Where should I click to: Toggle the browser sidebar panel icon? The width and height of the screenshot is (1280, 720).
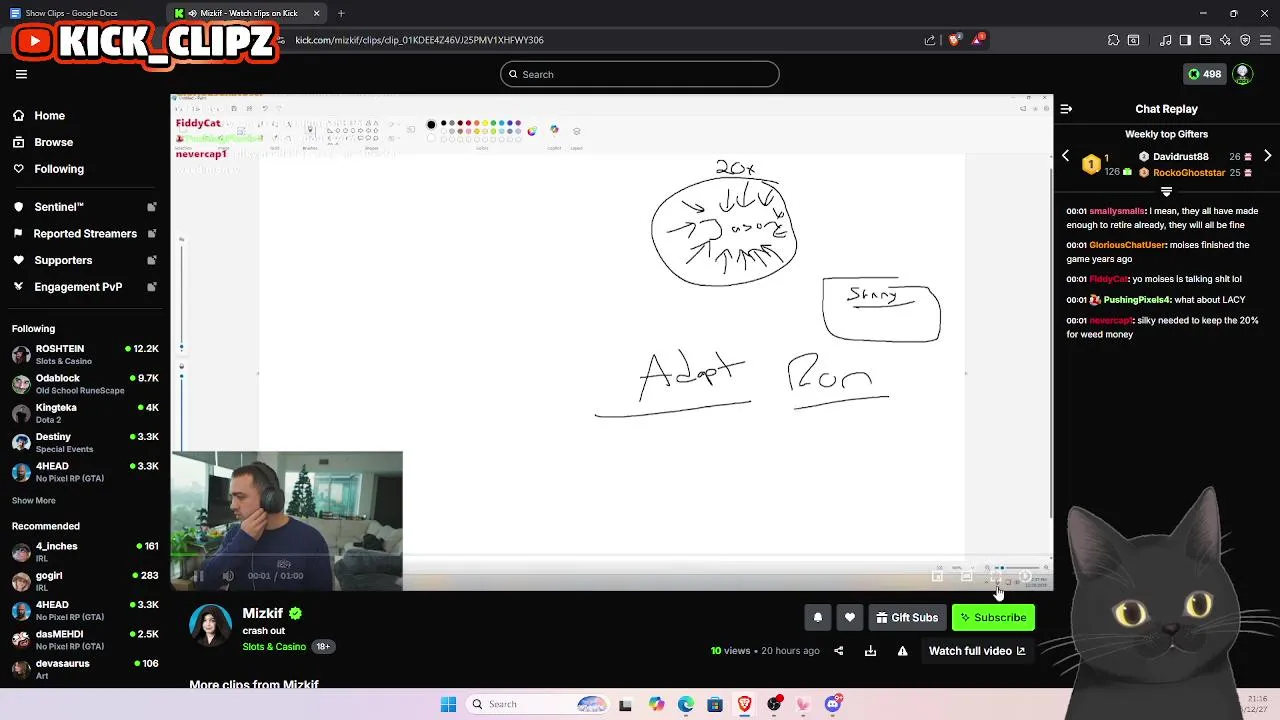point(1185,40)
